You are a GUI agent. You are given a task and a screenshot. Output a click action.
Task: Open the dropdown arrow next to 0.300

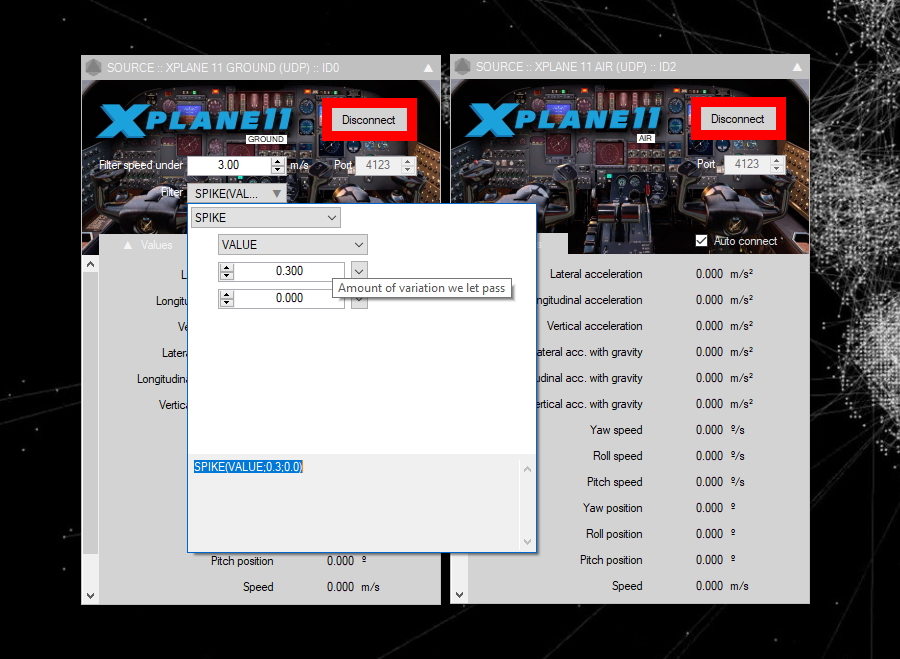click(x=359, y=271)
